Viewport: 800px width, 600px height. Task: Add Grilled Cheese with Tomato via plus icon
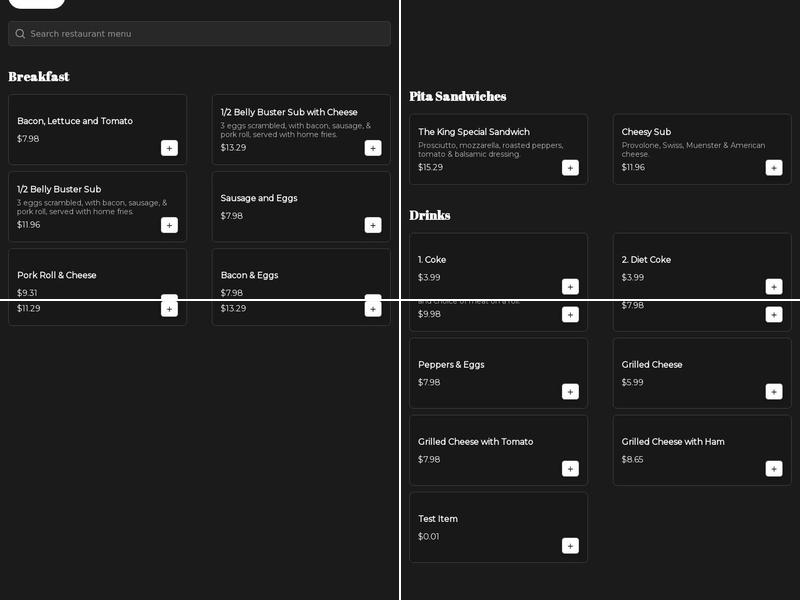(570, 468)
